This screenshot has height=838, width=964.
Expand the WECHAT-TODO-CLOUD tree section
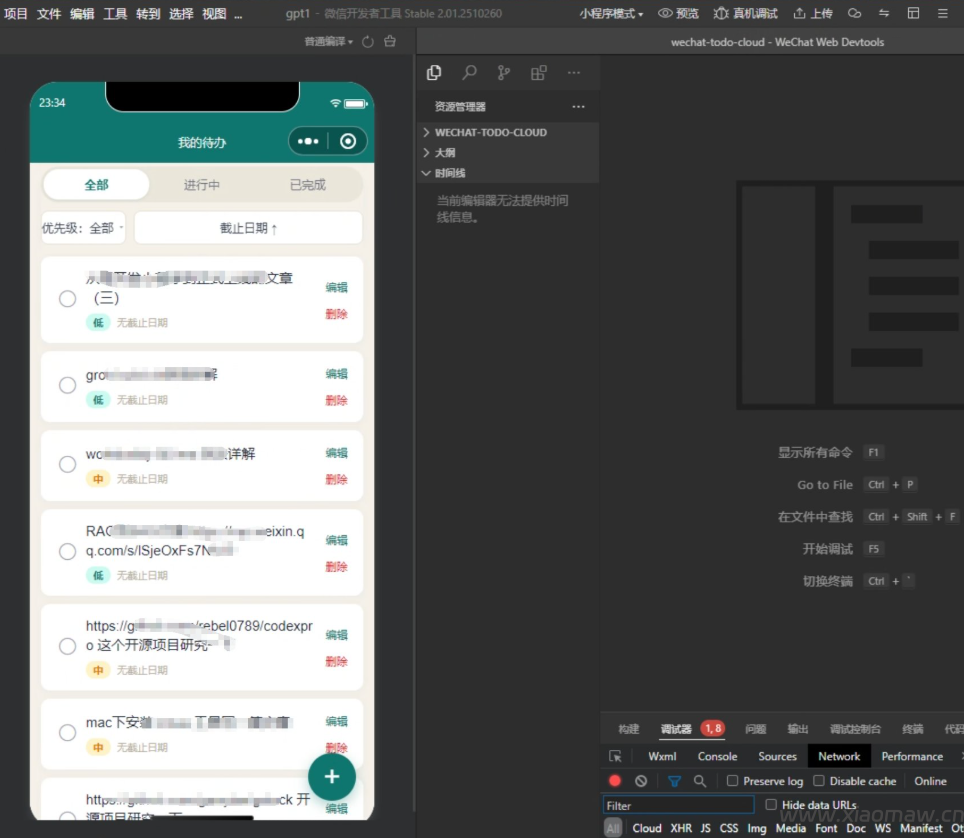(508, 132)
